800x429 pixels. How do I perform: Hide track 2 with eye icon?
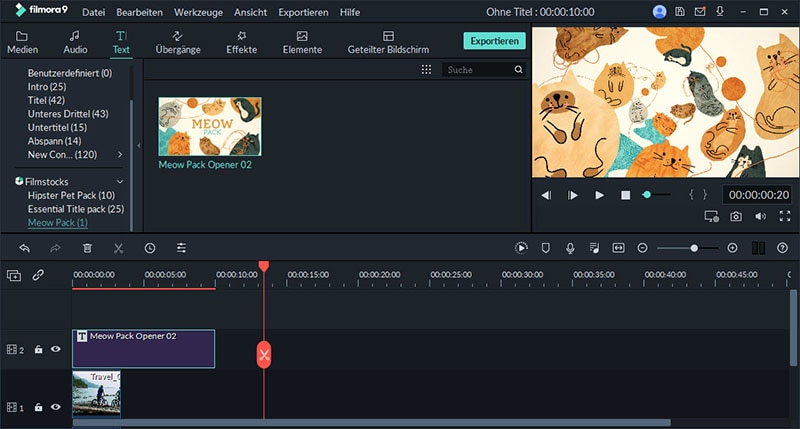click(x=56, y=349)
